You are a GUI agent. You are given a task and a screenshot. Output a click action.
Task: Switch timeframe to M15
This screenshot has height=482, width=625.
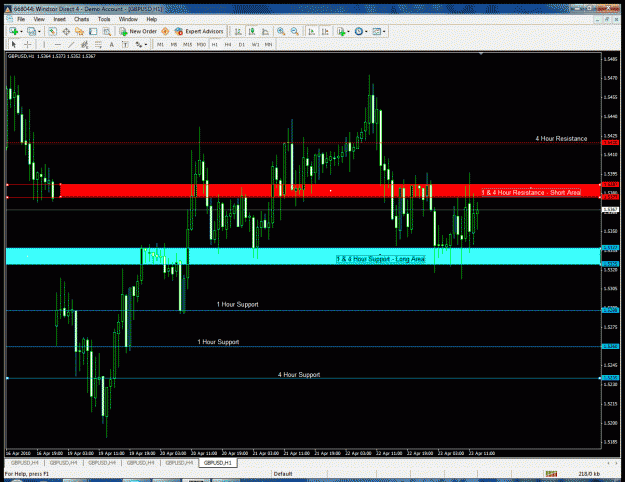(x=187, y=45)
